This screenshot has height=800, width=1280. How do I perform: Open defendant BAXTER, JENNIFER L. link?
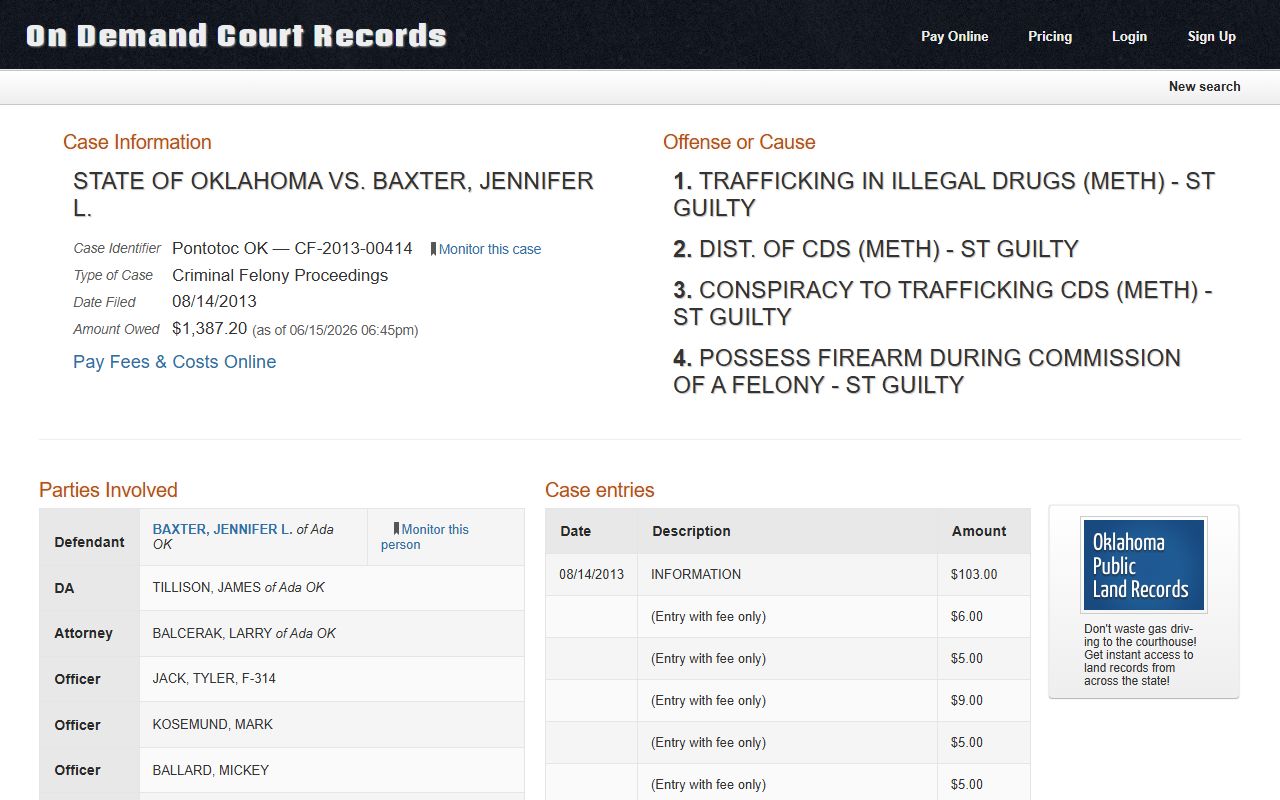222,529
